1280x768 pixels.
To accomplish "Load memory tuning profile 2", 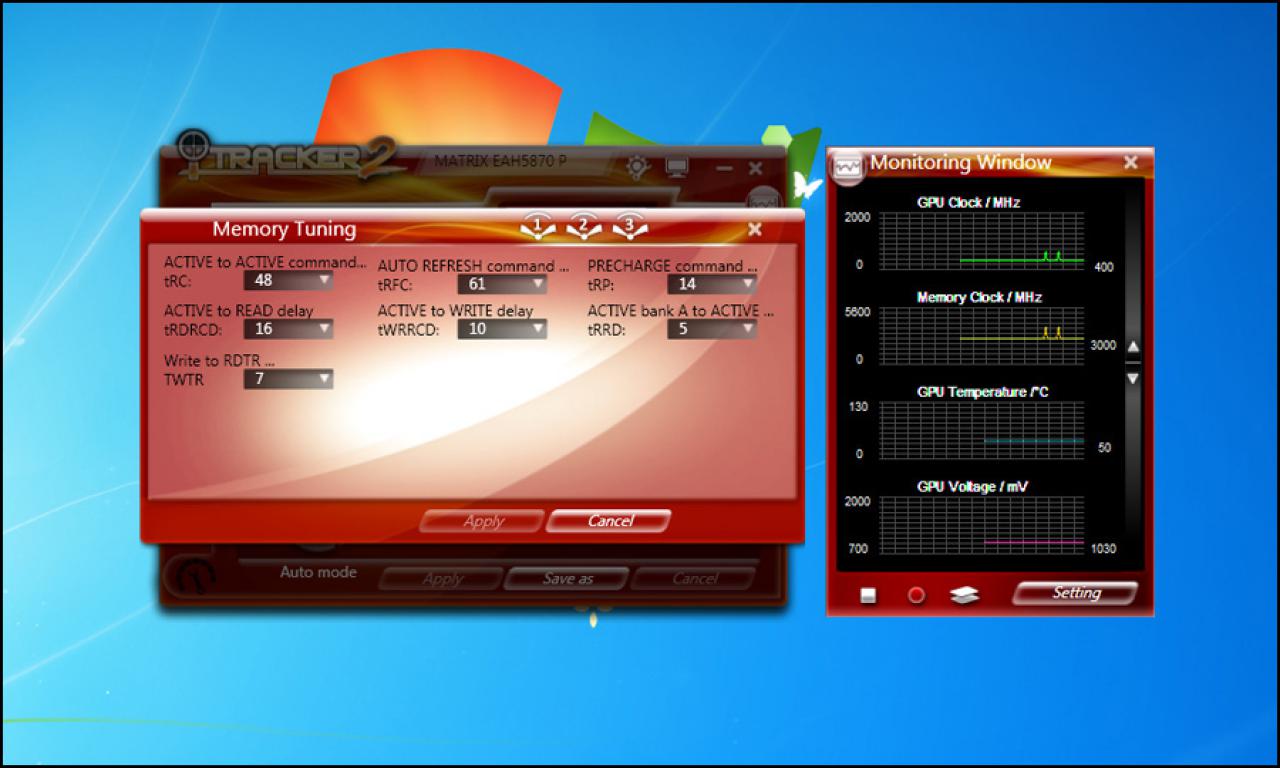I will tap(584, 227).
